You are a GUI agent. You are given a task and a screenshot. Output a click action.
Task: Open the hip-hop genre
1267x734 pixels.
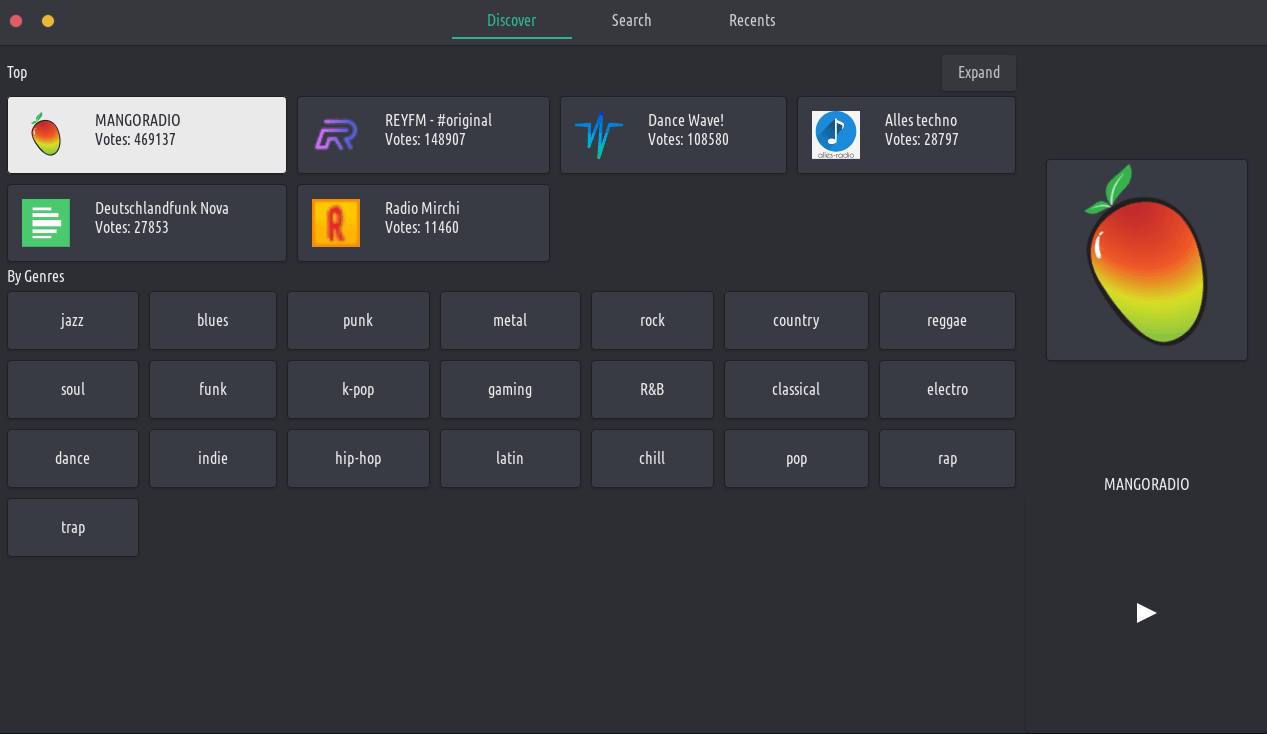(x=358, y=459)
